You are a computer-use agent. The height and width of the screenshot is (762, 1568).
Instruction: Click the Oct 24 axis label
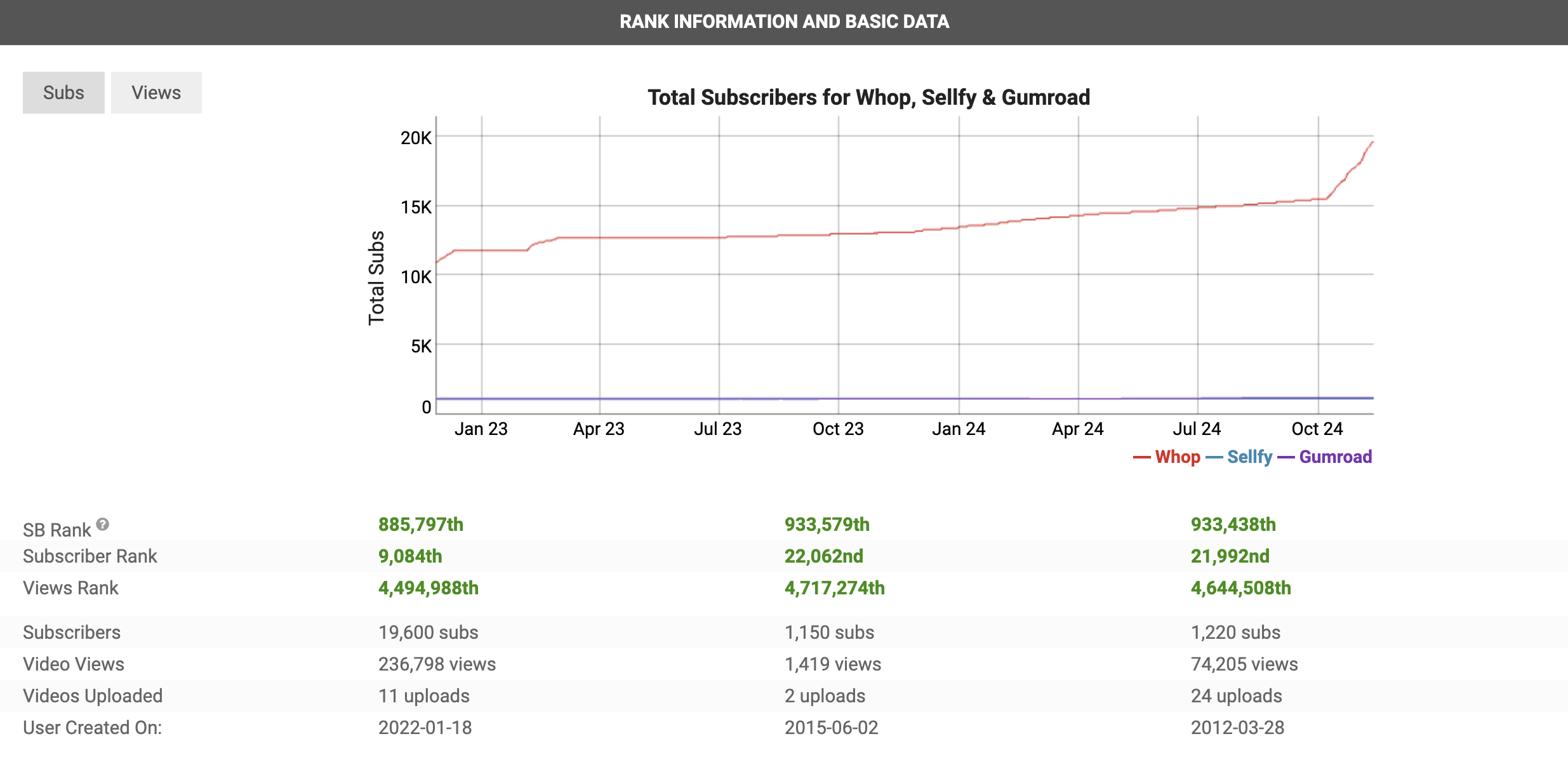[1317, 429]
